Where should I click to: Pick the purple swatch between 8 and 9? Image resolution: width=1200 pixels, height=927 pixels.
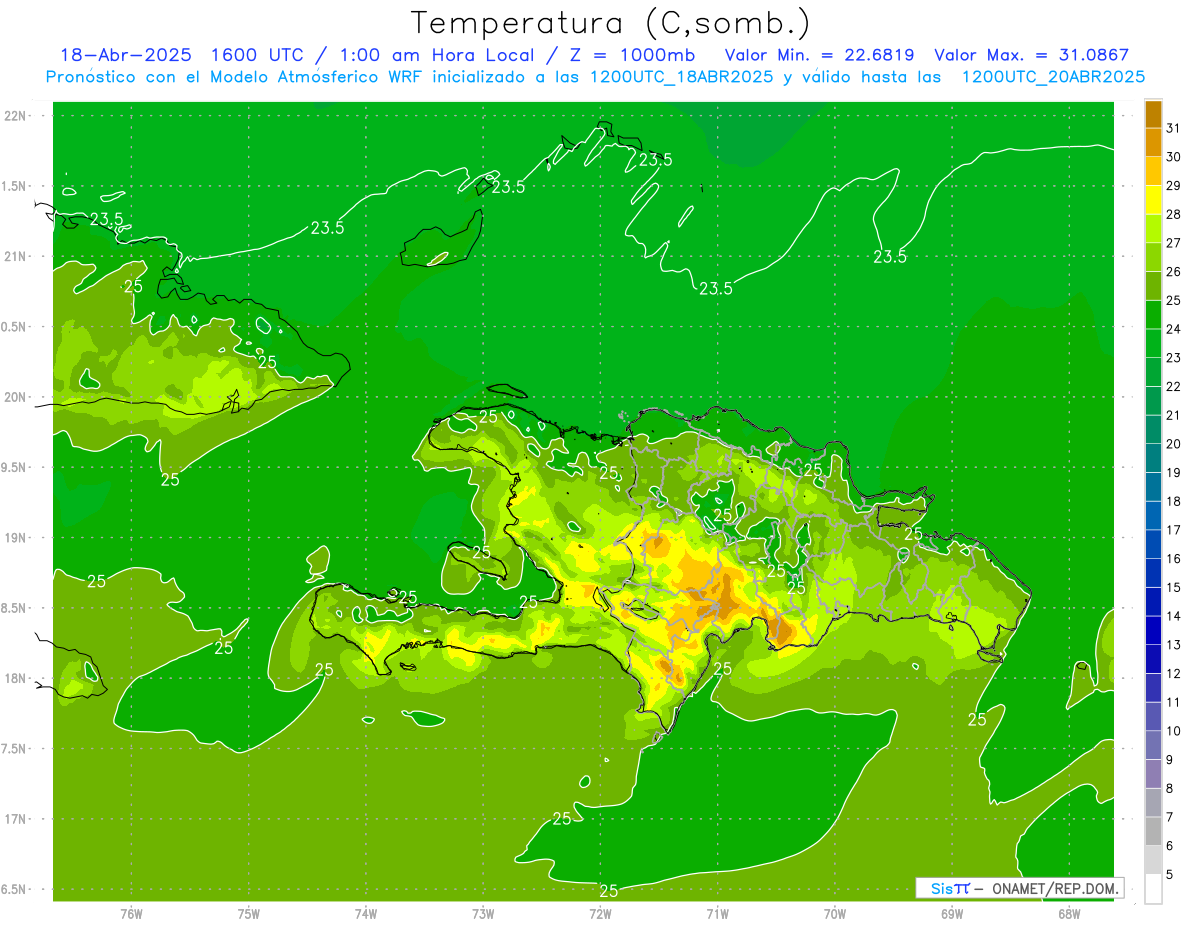[x=1154, y=774]
